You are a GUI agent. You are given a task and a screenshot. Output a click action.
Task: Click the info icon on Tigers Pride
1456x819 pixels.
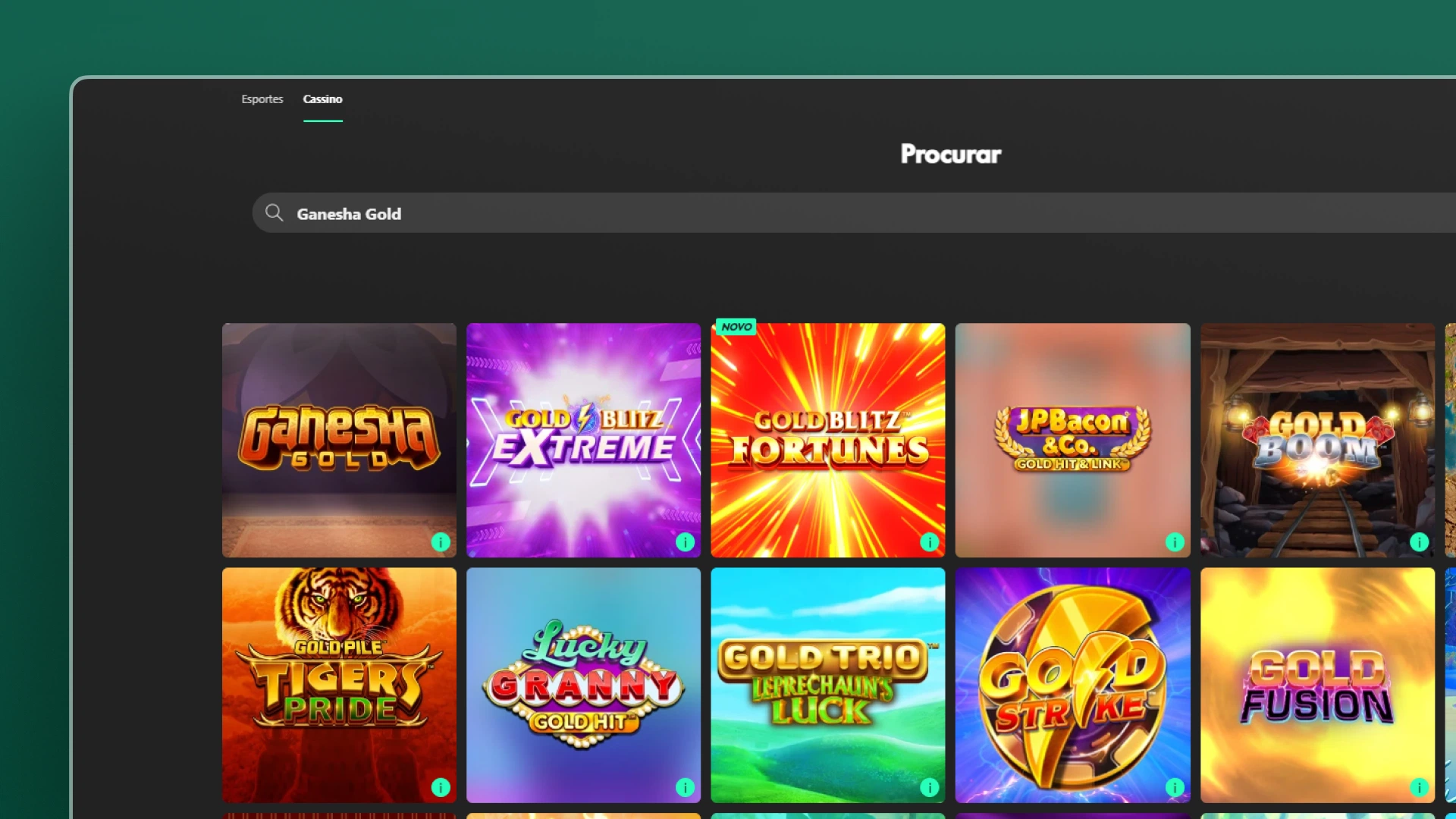pyautogui.click(x=441, y=787)
